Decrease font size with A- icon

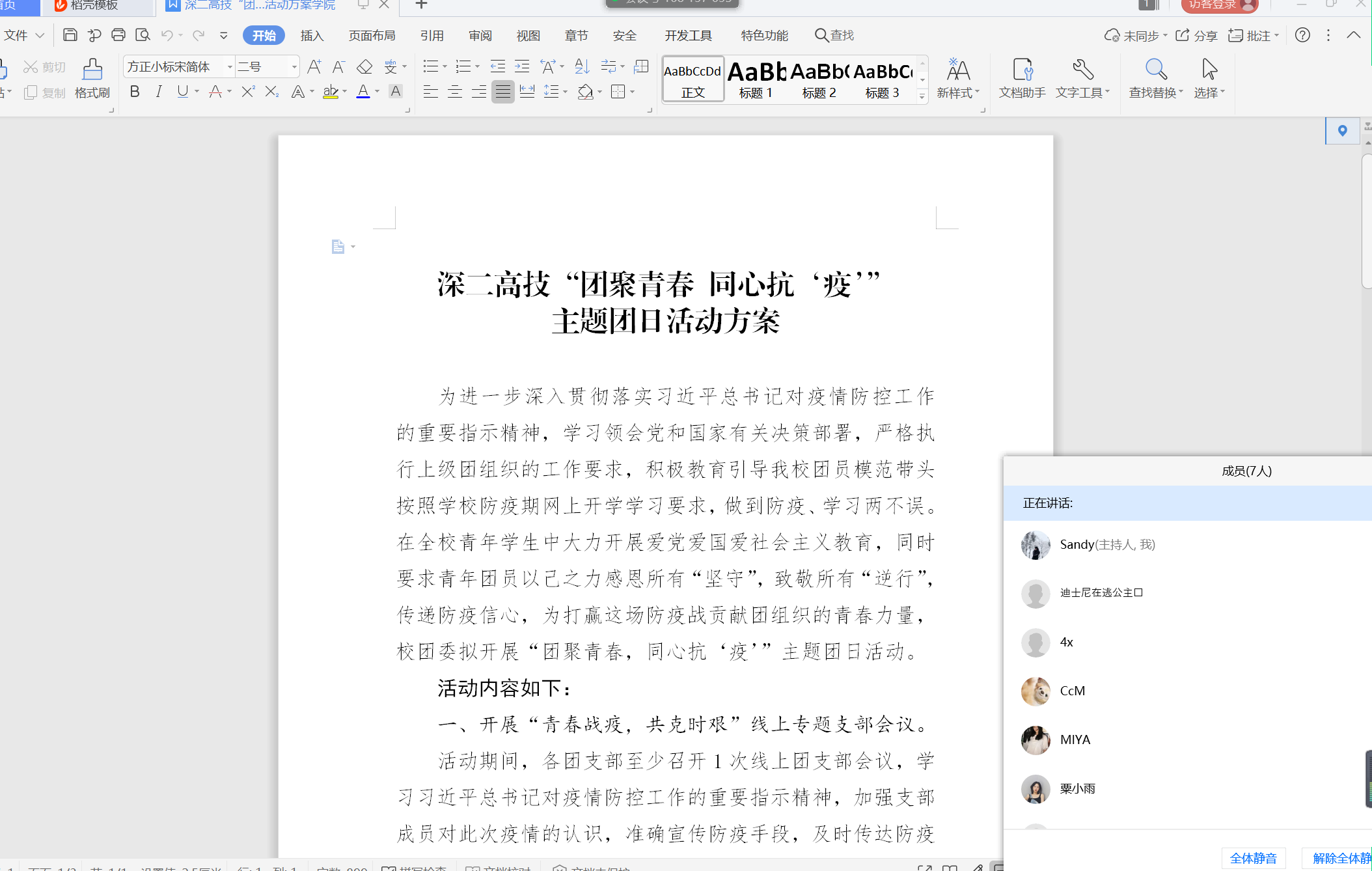(338, 66)
